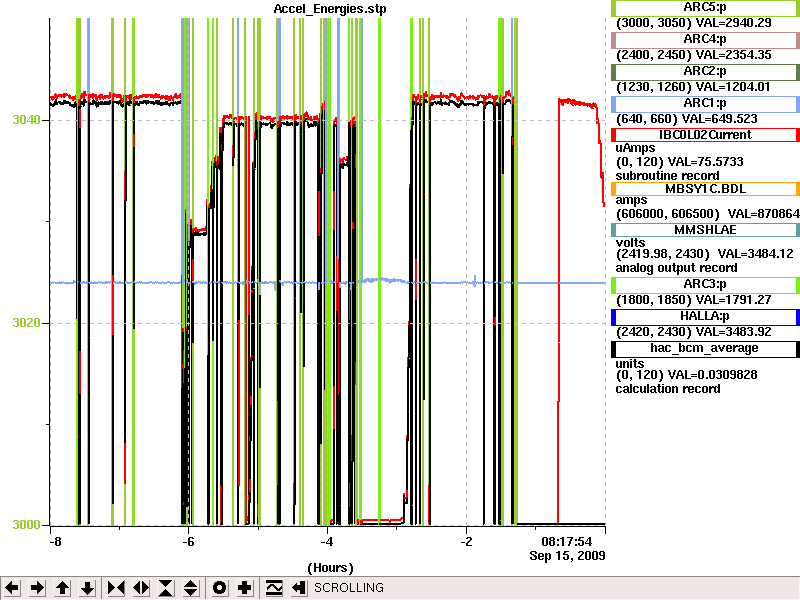800x600 pixels.
Task: Select the MBSY1C.BDL curve legend
Action: (x=705, y=189)
